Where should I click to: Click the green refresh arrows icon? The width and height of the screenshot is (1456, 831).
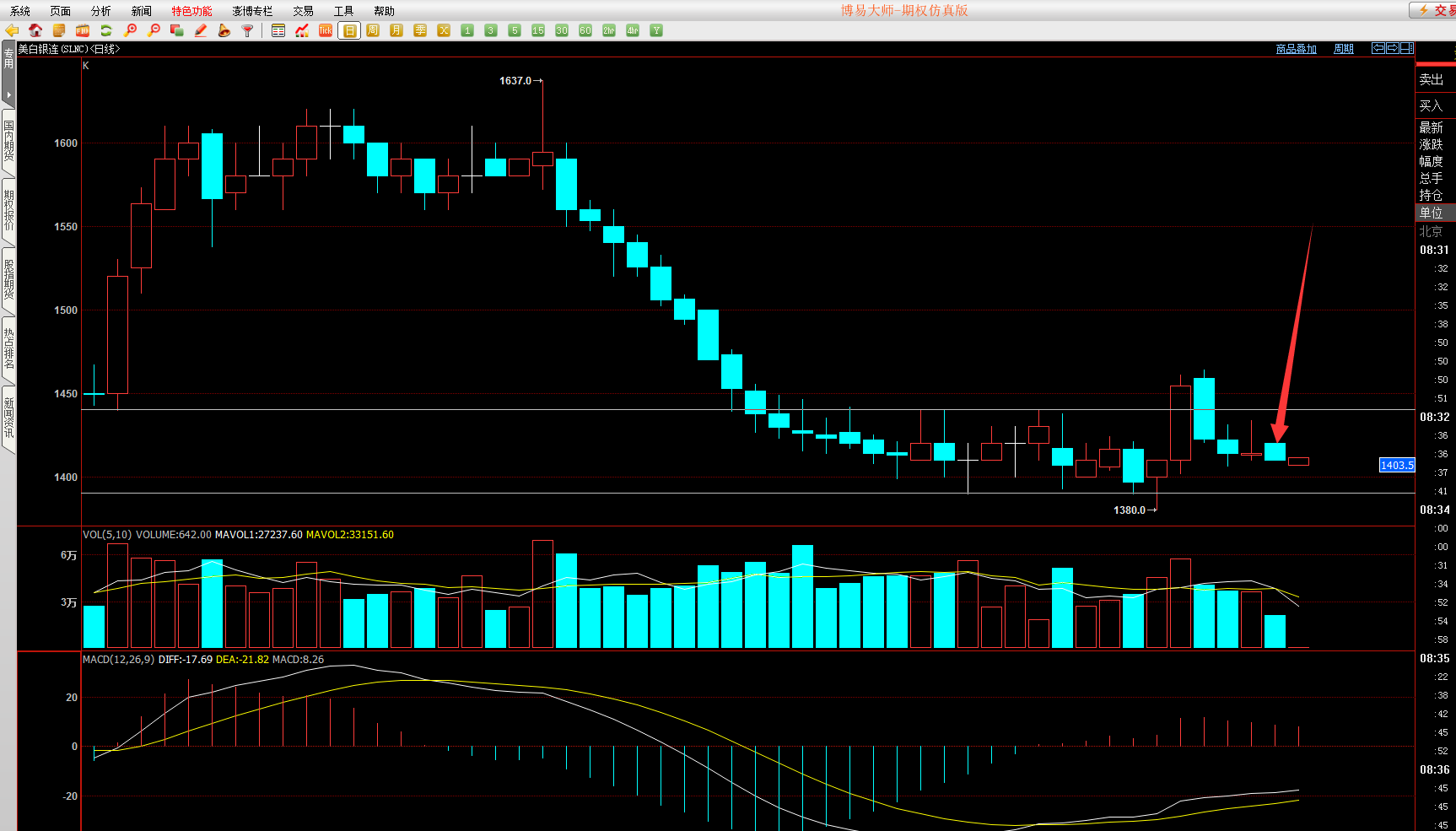pyautogui.click(x=106, y=30)
